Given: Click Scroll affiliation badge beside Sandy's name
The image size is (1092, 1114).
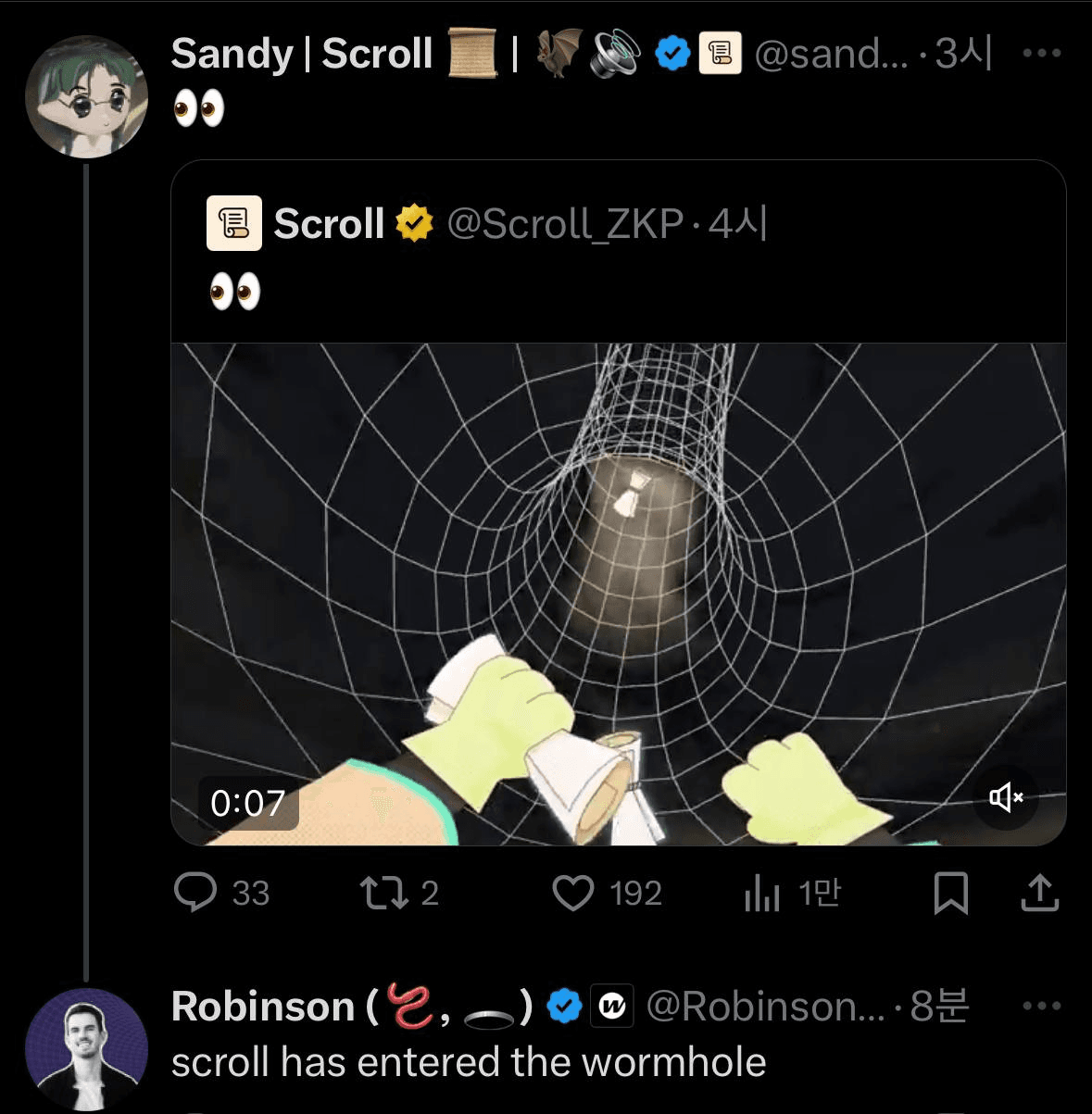Looking at the screenshot, I should 720,54.
